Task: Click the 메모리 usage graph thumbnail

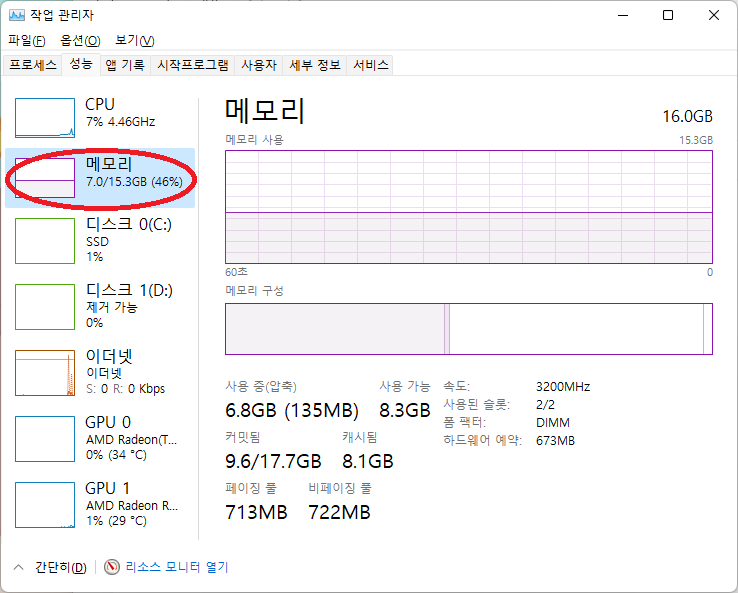Action: [x=45, y=178]
